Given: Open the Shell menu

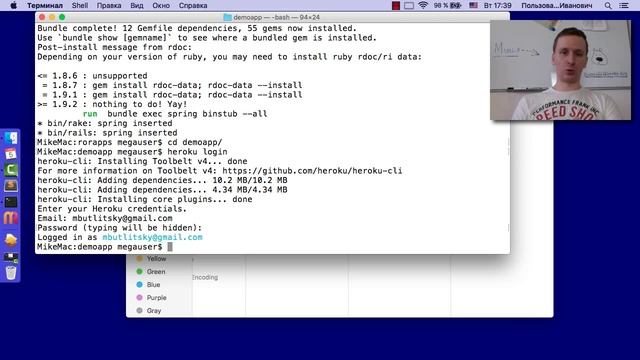Looking at the screenshot, I should [80, 6].
